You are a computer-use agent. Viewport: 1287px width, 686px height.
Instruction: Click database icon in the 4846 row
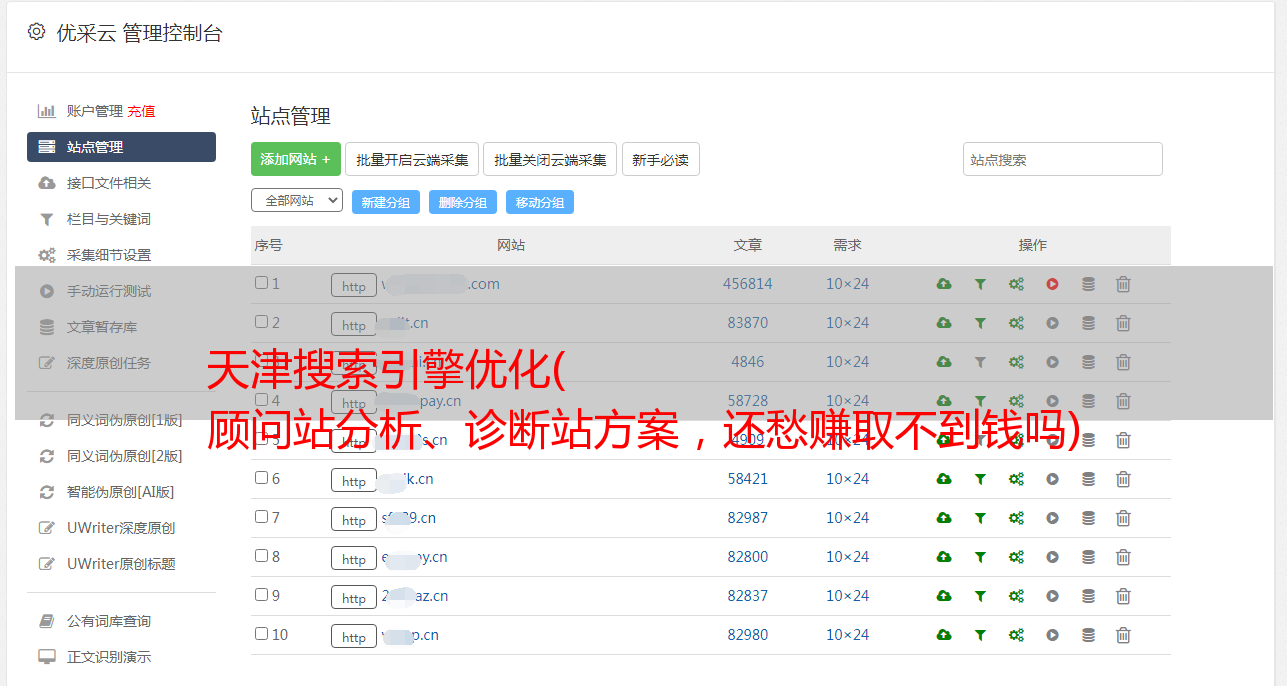pos(1088,362)
